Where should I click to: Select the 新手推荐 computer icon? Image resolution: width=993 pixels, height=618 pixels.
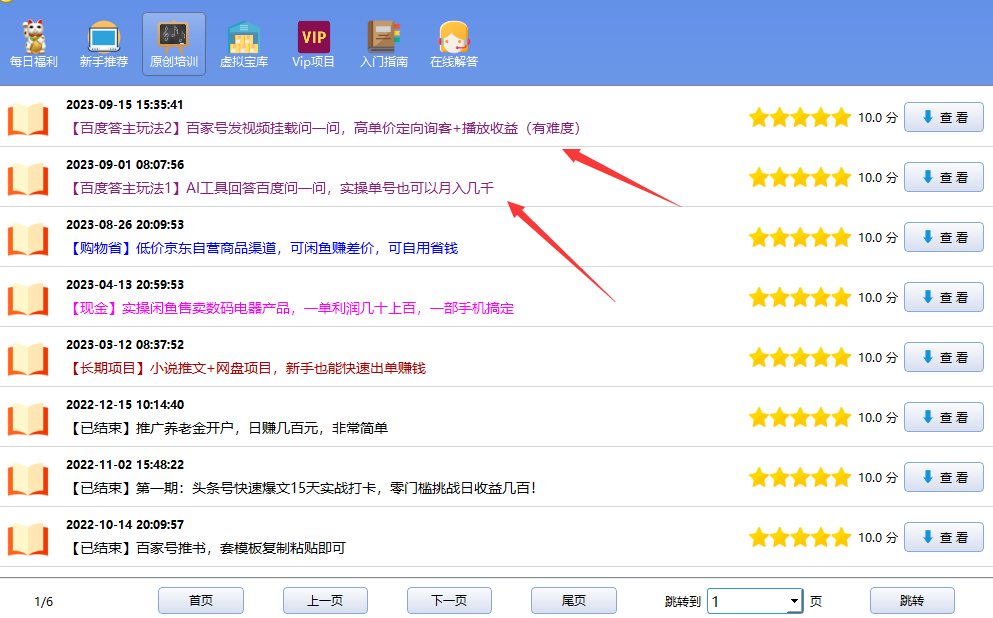point(103,38)
